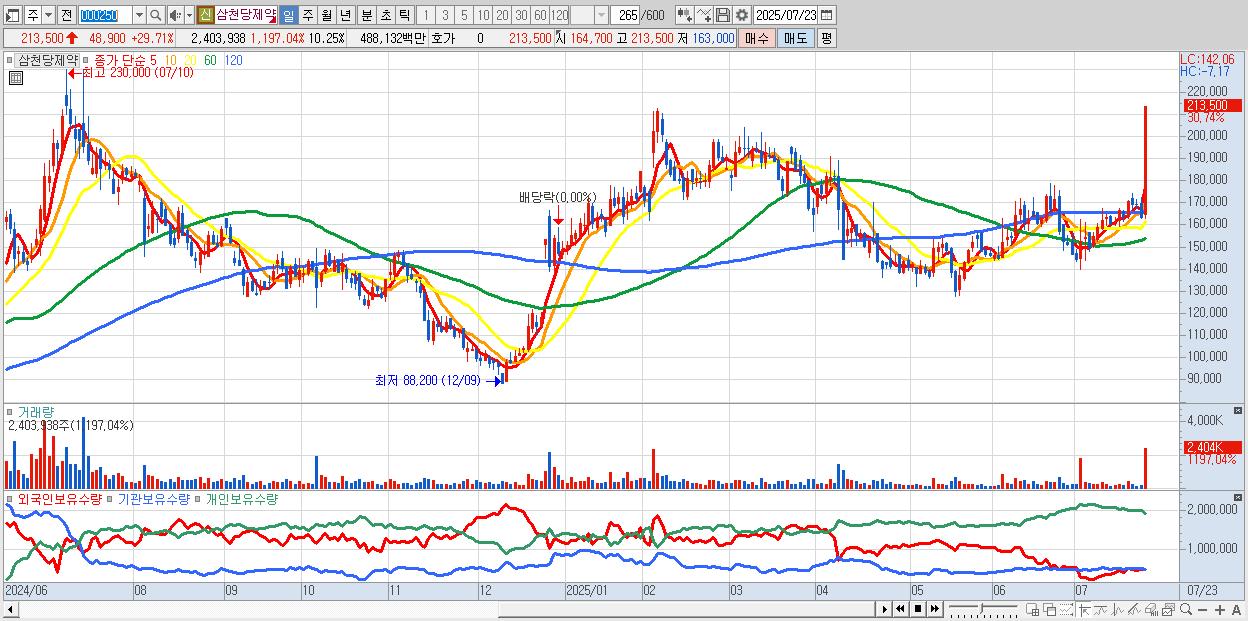Click the olive '신' badge icon
The width and height of the screenshot is (1248, 621).
tap(205, 15)
